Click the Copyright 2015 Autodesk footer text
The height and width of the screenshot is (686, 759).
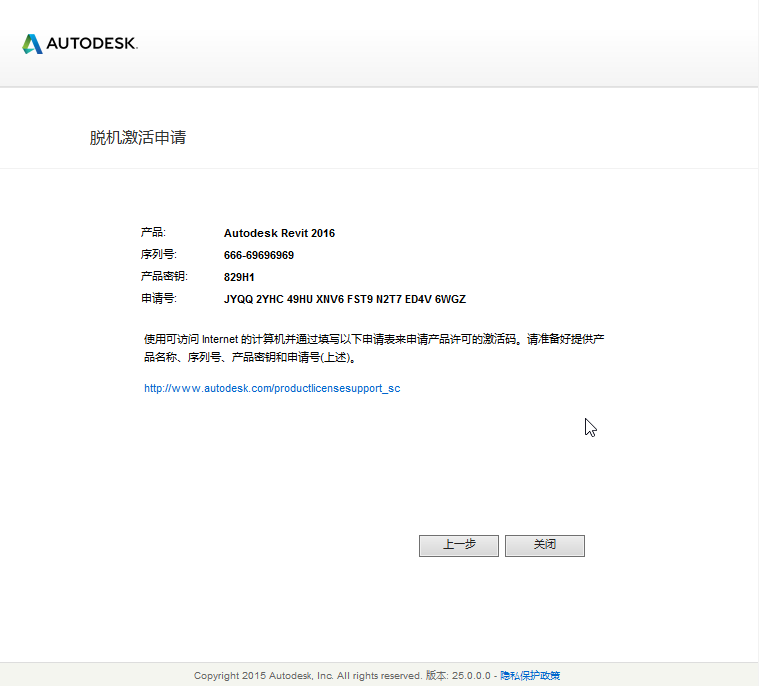[308, 675]
